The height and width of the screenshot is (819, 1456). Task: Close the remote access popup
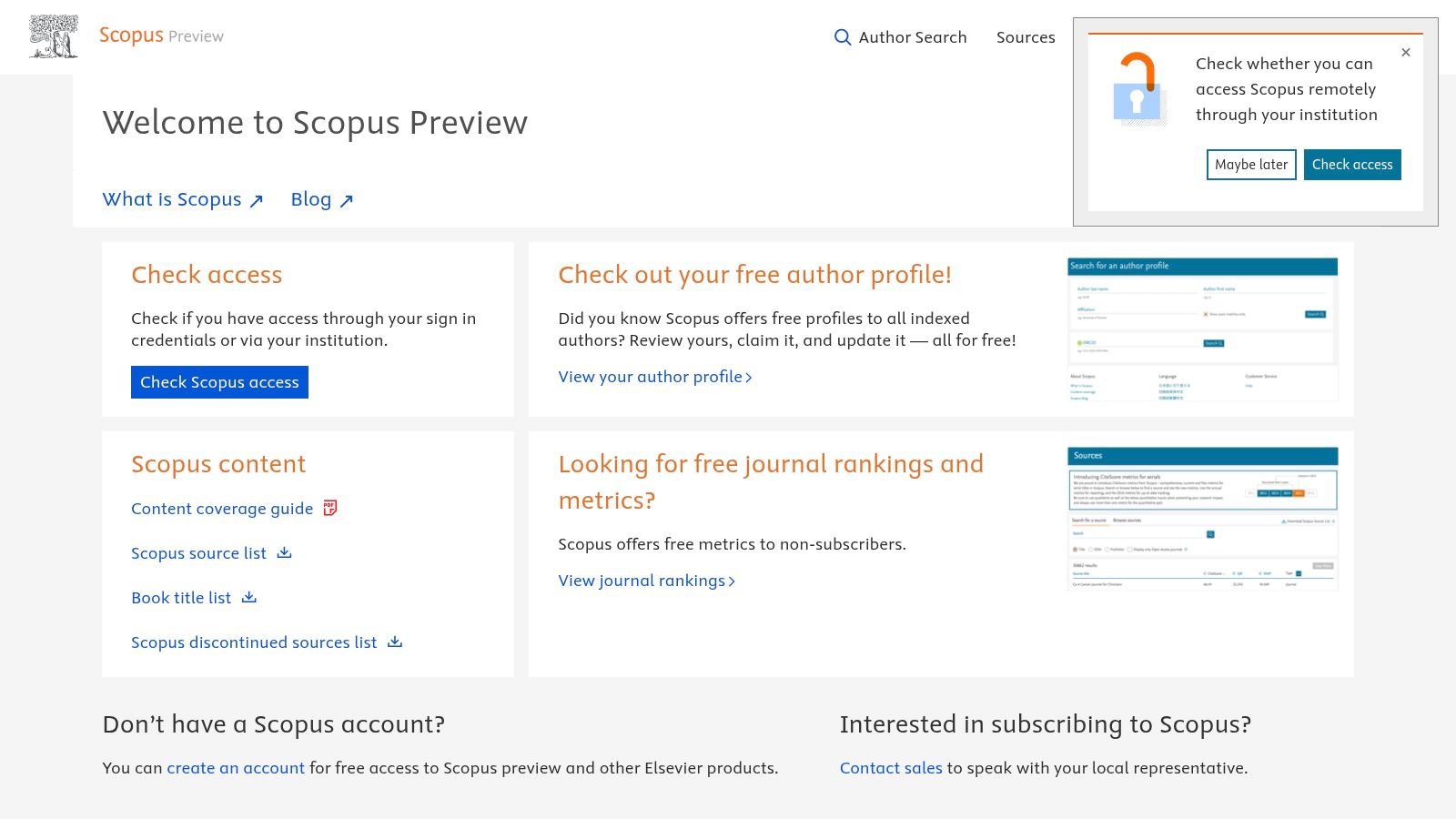1406,53
